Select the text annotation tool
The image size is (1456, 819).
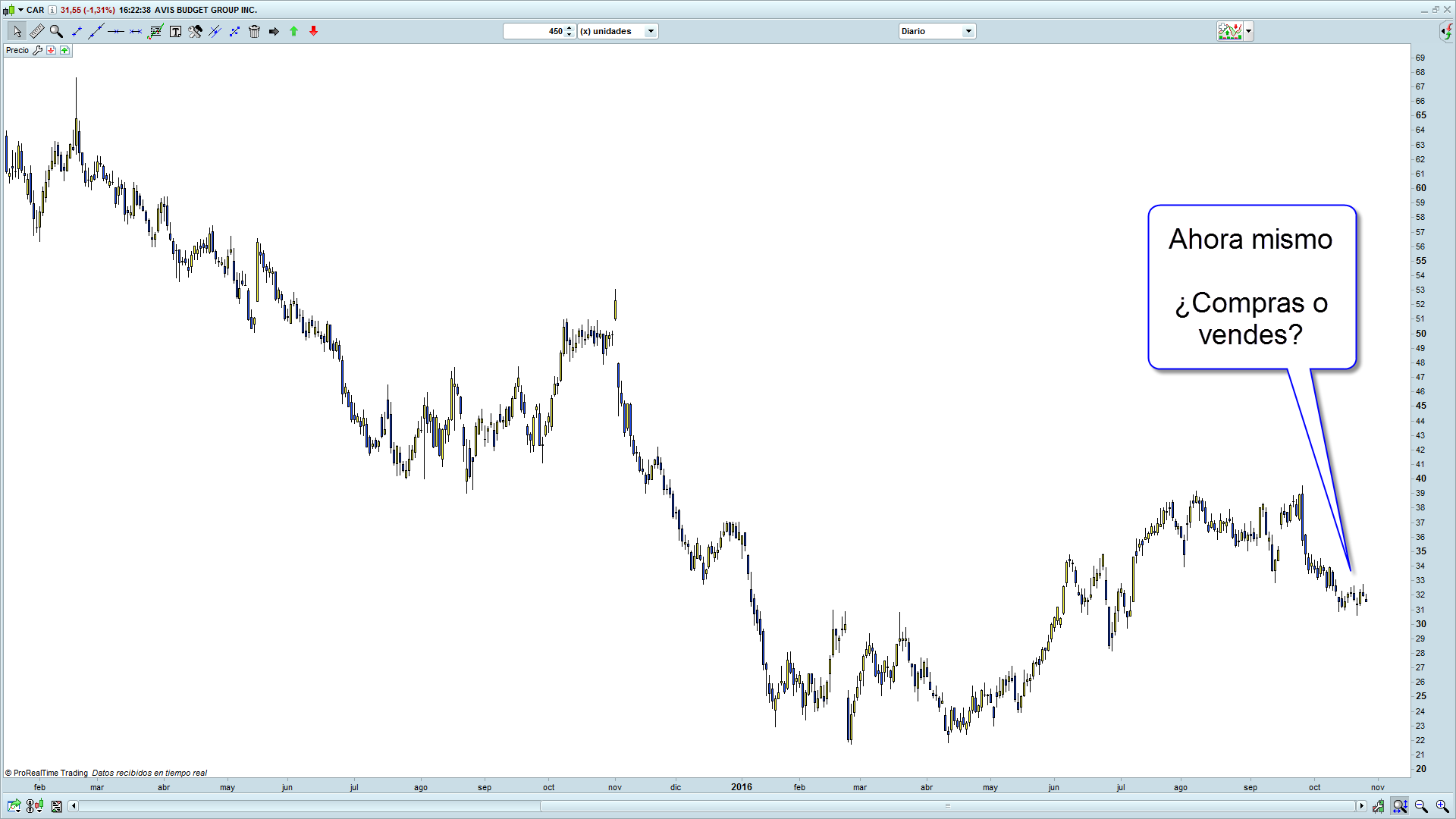[x=175, y=31]
